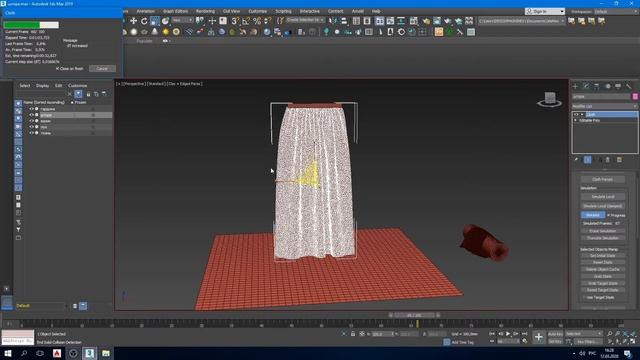
Task: Click the Mirror tool icon
Action: tap(333, 21)
